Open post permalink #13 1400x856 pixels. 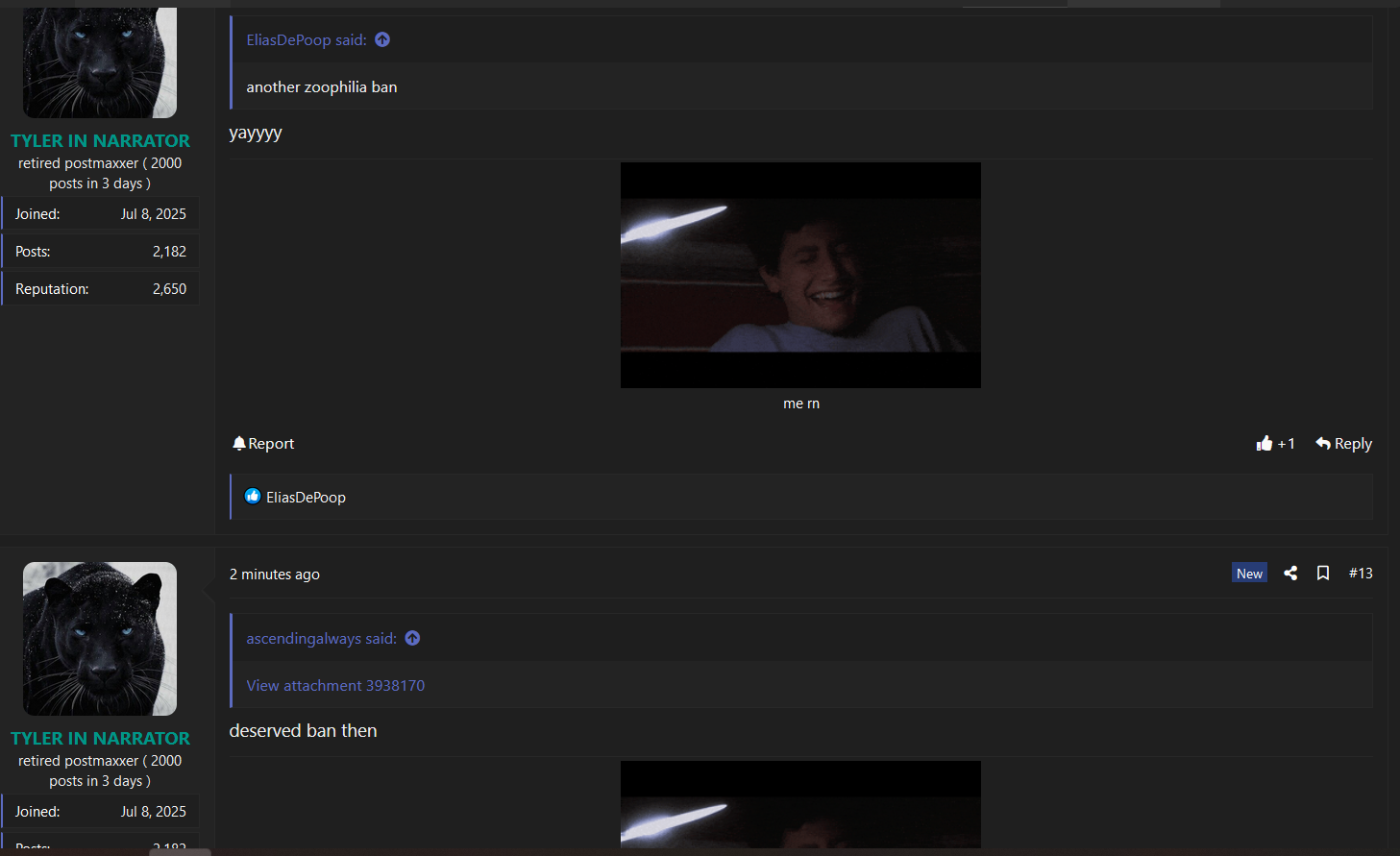tap(1361, 573)
